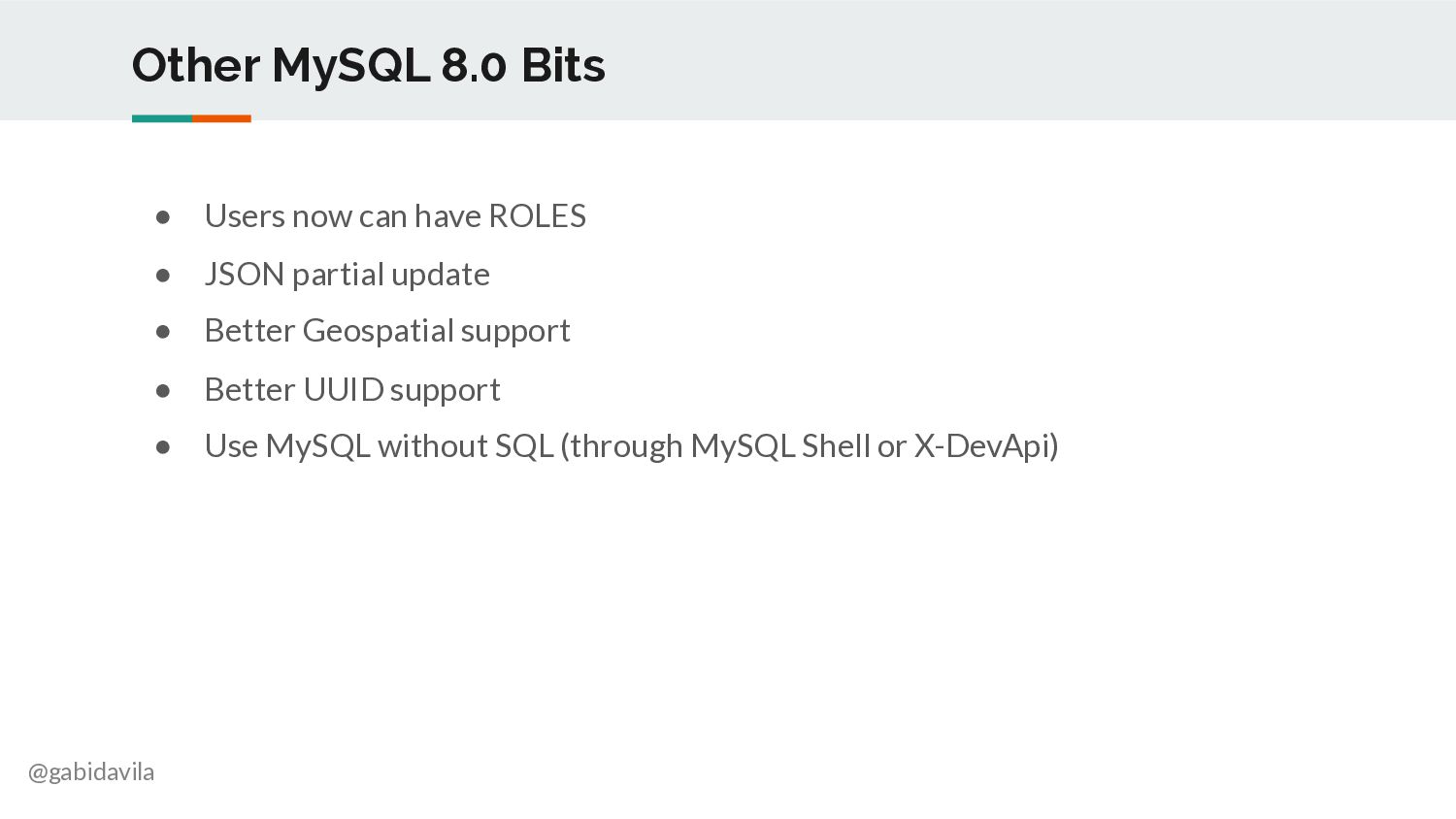Screen dimensions: 1456x819
Task: Click the X-DevApi text in parentheses
Action: click(x=981, y=446)
